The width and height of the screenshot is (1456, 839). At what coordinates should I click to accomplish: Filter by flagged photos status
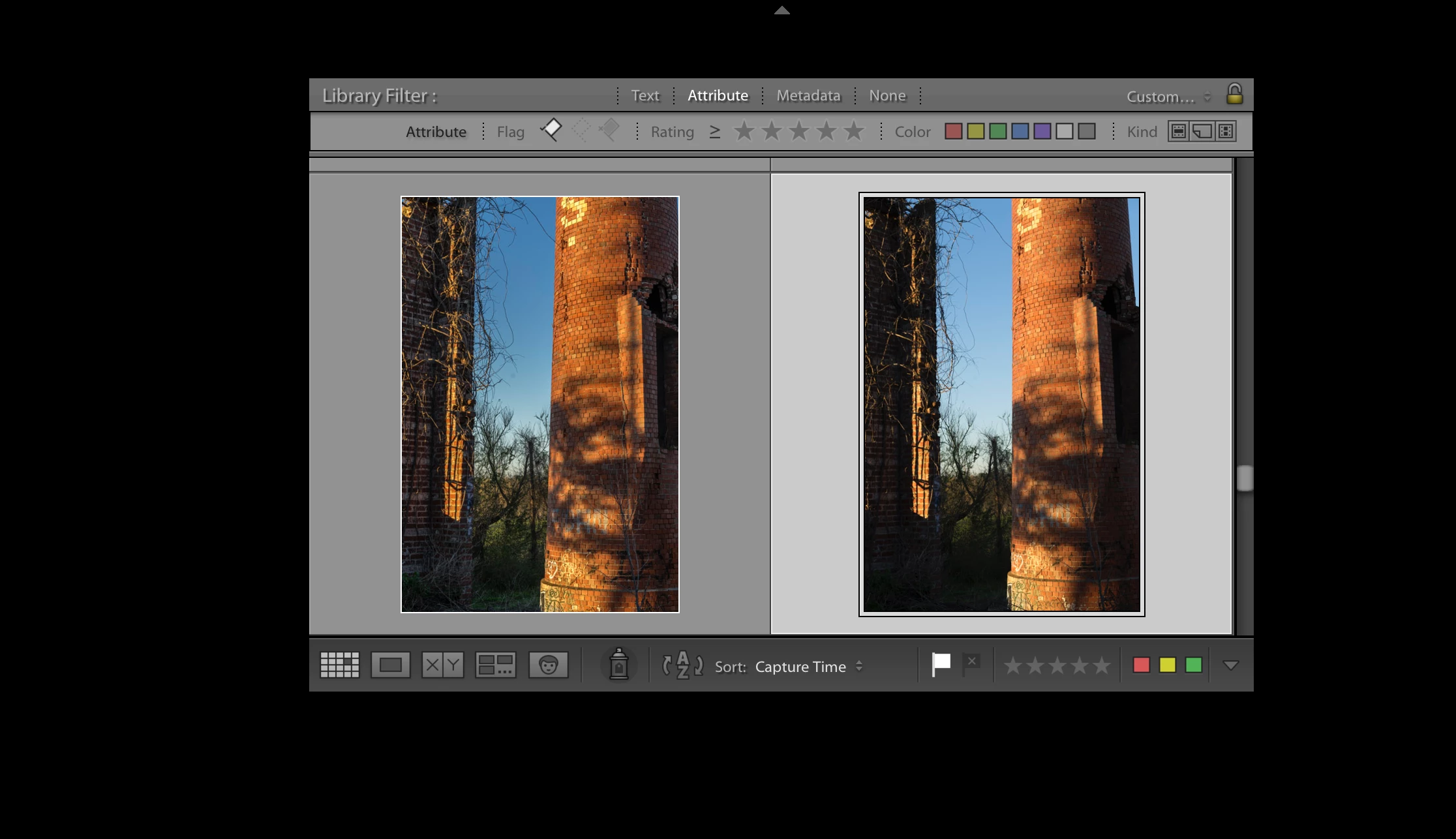pyautogui.click(x=551, y=129)
